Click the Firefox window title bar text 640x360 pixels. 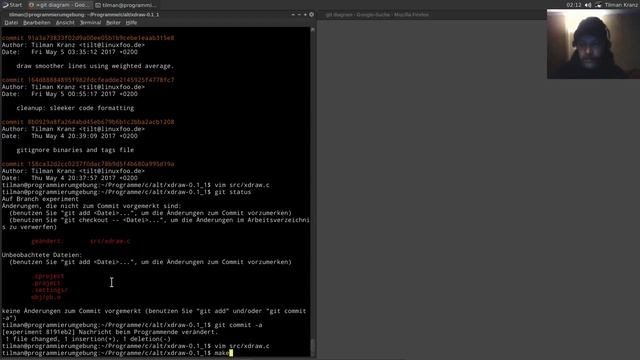(x=377, y=15)
